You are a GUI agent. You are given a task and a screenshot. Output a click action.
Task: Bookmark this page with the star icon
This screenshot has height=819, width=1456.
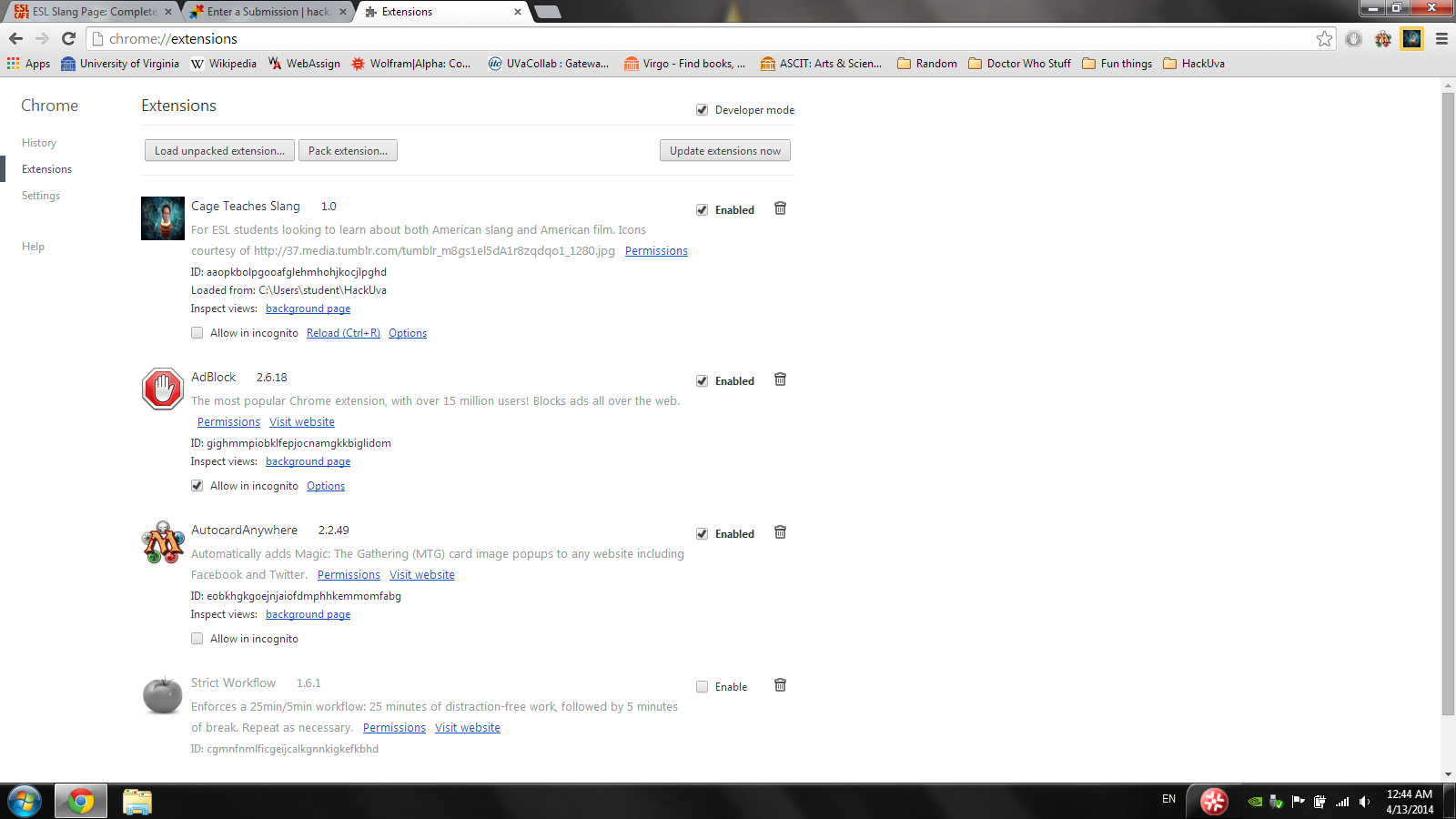pos(1324,38)
